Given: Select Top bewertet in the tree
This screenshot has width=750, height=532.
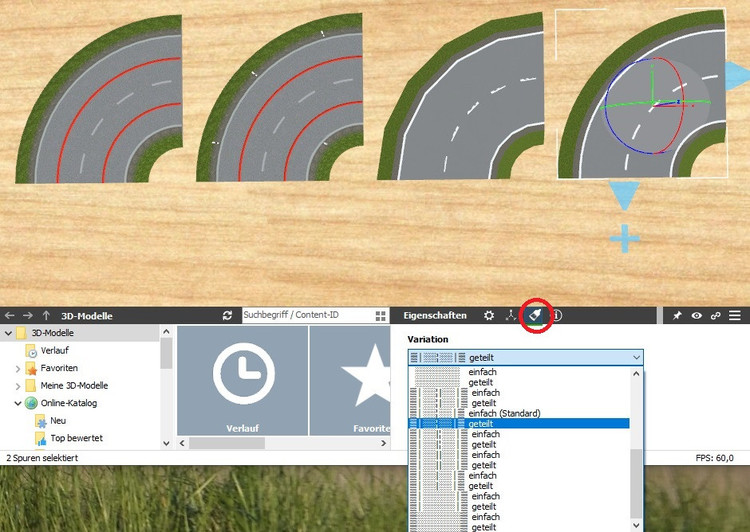Looking at the screenshot, I should [x=77, y=438].
